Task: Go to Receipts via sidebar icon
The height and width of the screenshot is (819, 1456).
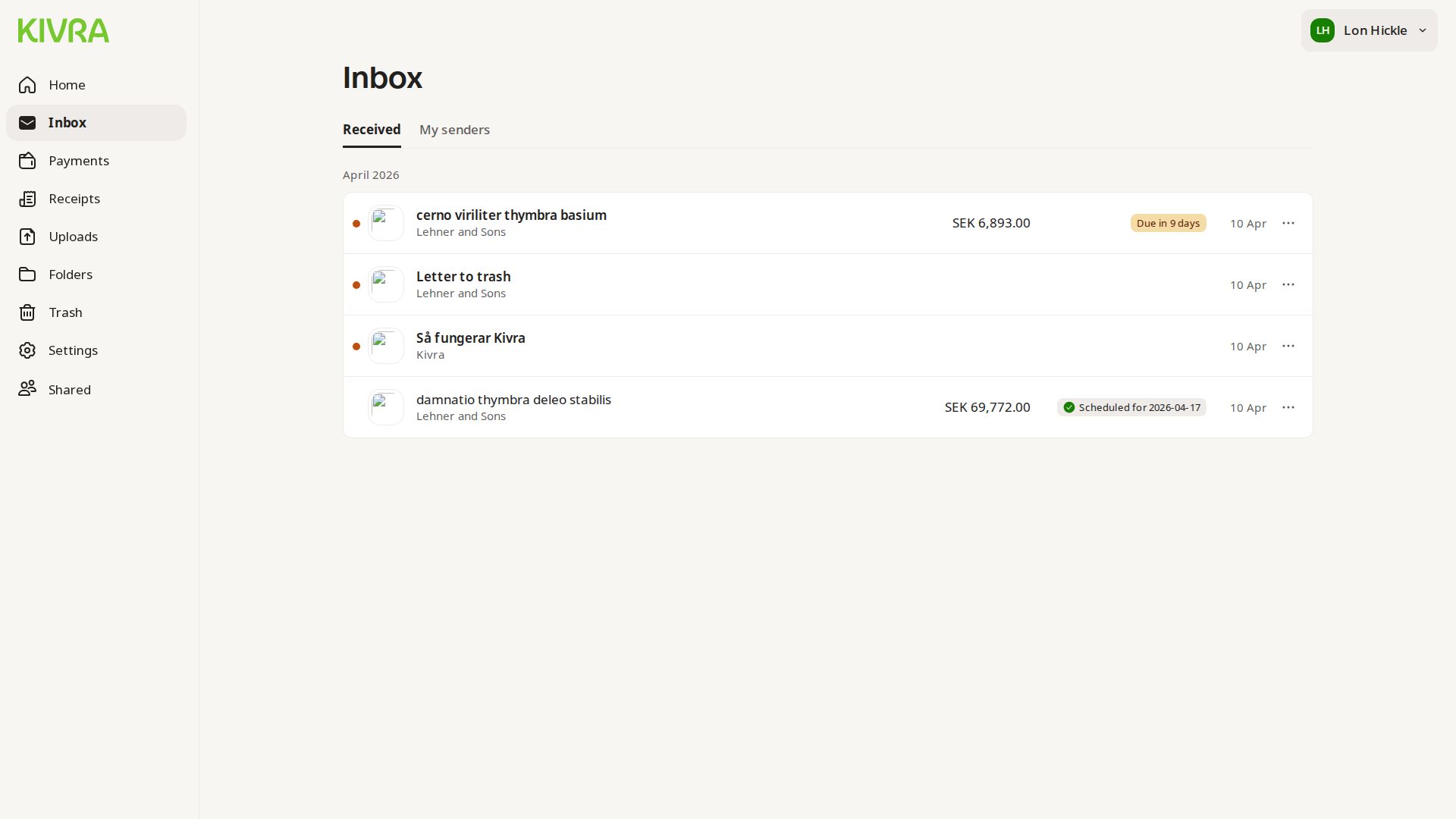Action: 27,199
